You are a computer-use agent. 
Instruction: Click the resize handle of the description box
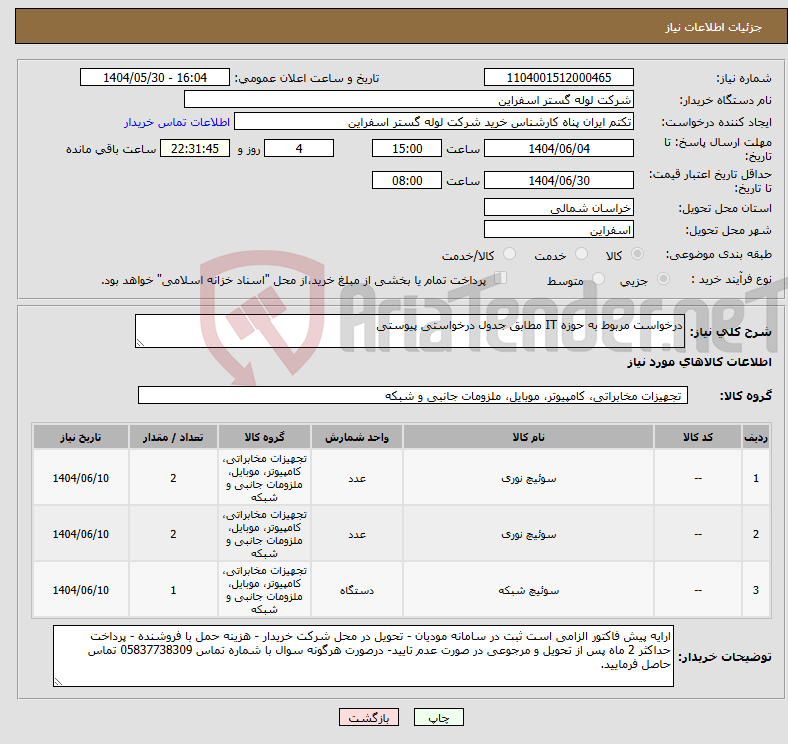click(140, 343)
